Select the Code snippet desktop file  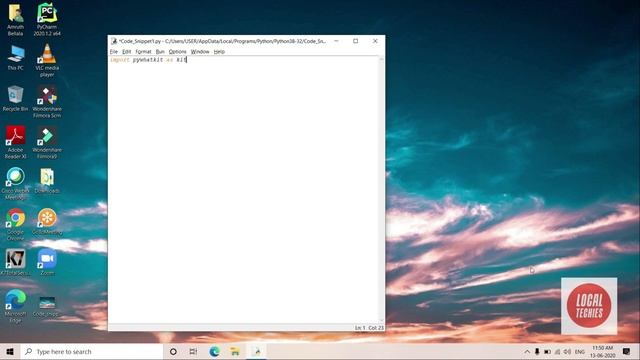pyautogui.click(x=47, y=306)
